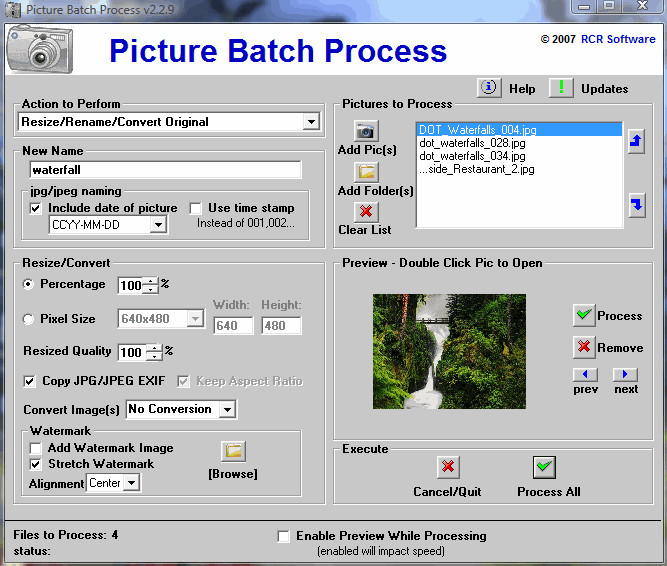The image size is (667, 566).
Task: Select the Percentage radio button
Action: (28, 284)
